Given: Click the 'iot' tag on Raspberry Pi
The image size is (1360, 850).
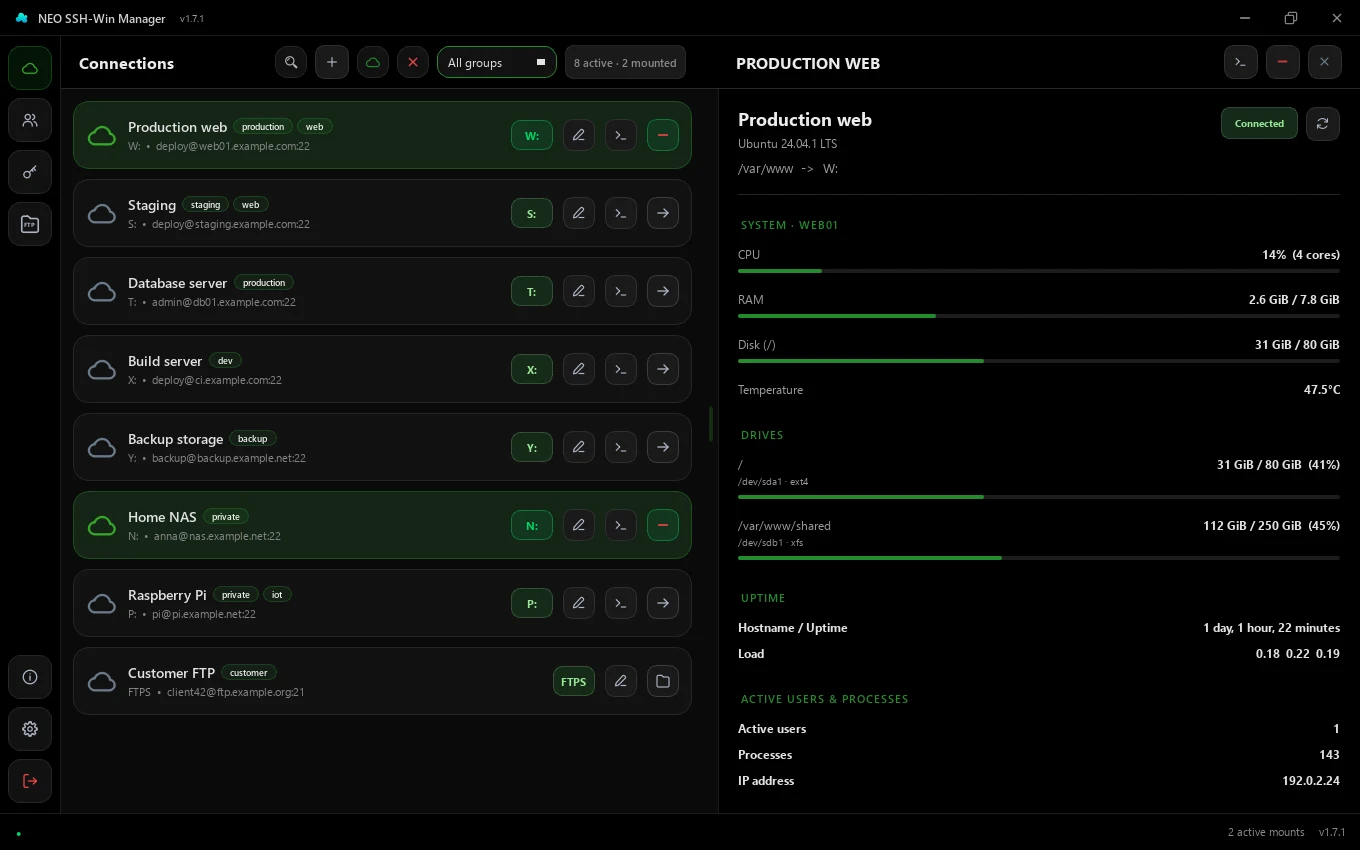Looking at the screenshot, I should tap(277, 595).
